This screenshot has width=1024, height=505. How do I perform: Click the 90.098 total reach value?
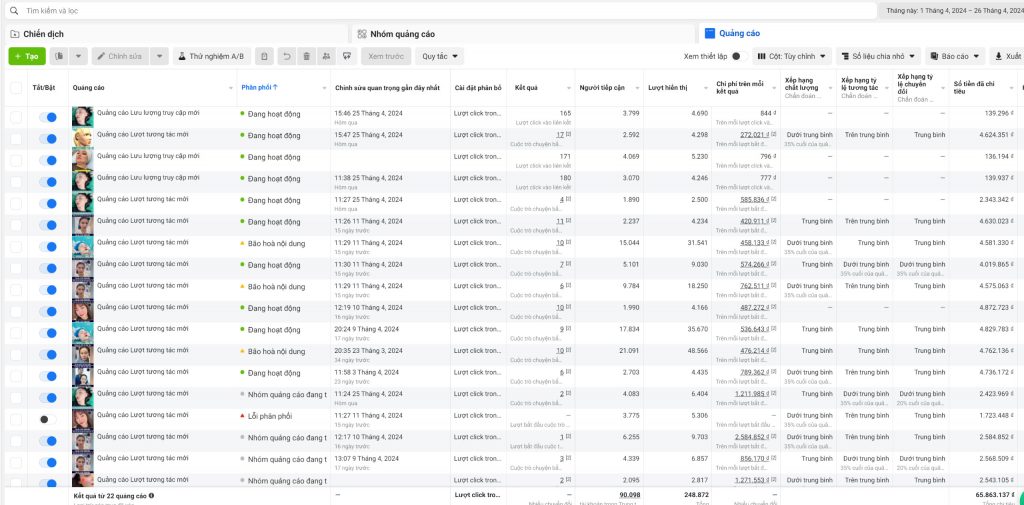630,495
